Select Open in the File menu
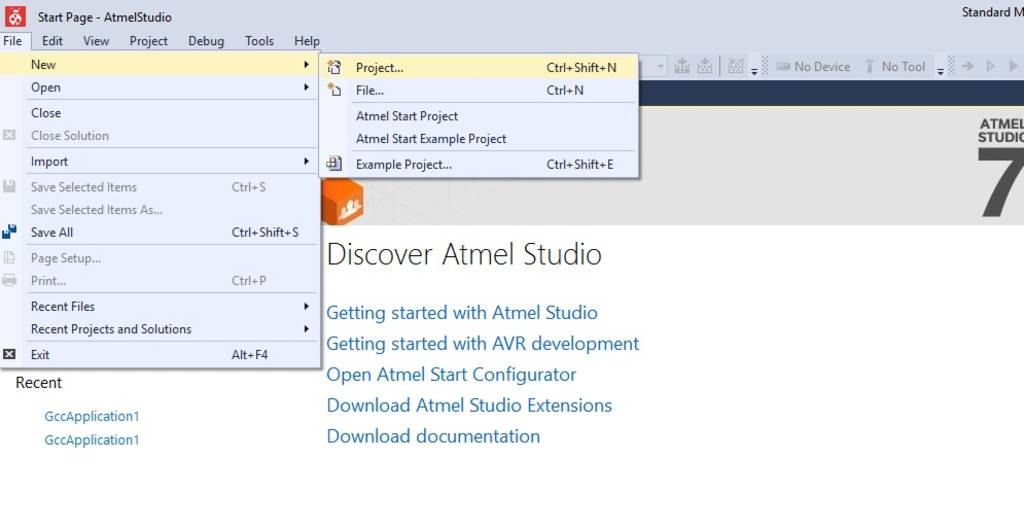 tap(160, 87)
